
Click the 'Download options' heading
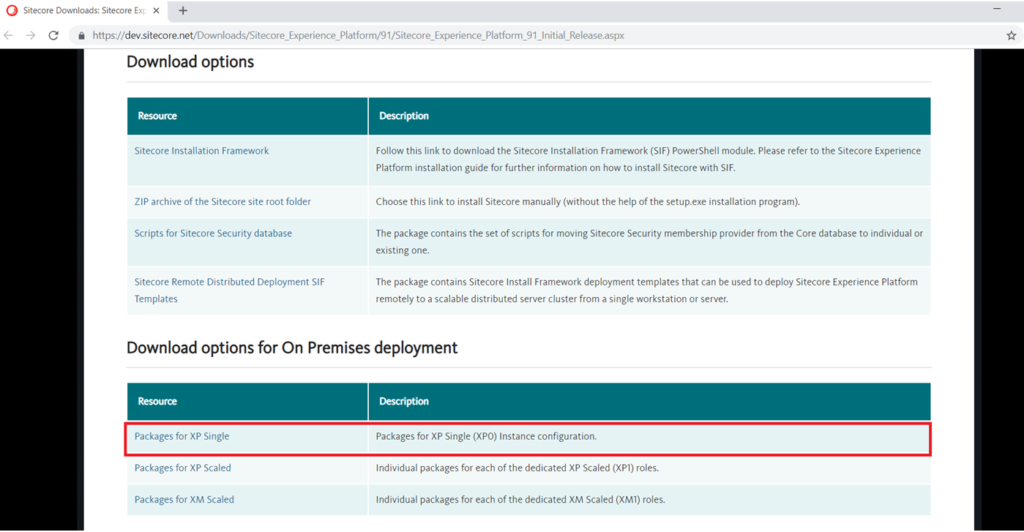pos(190,62)
